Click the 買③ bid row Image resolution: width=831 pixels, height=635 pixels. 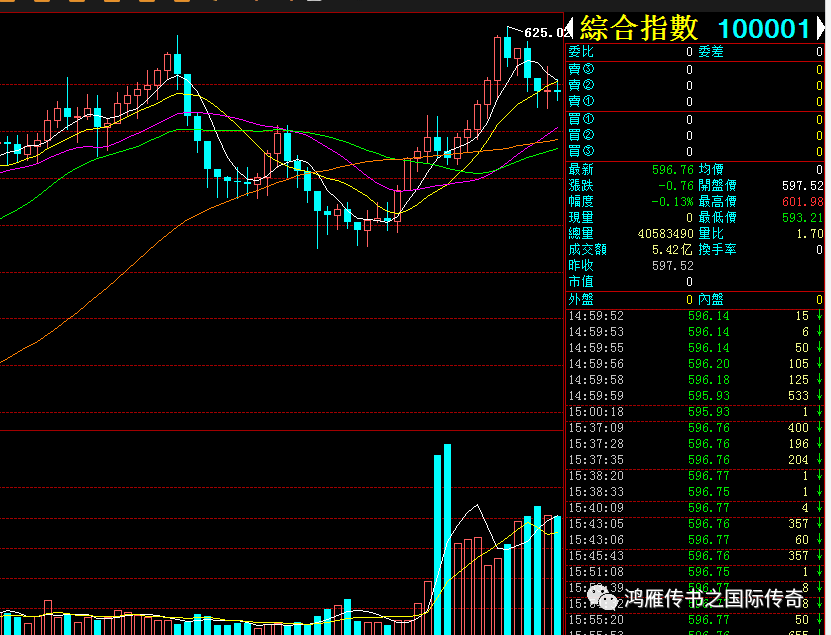coord(695,151)
